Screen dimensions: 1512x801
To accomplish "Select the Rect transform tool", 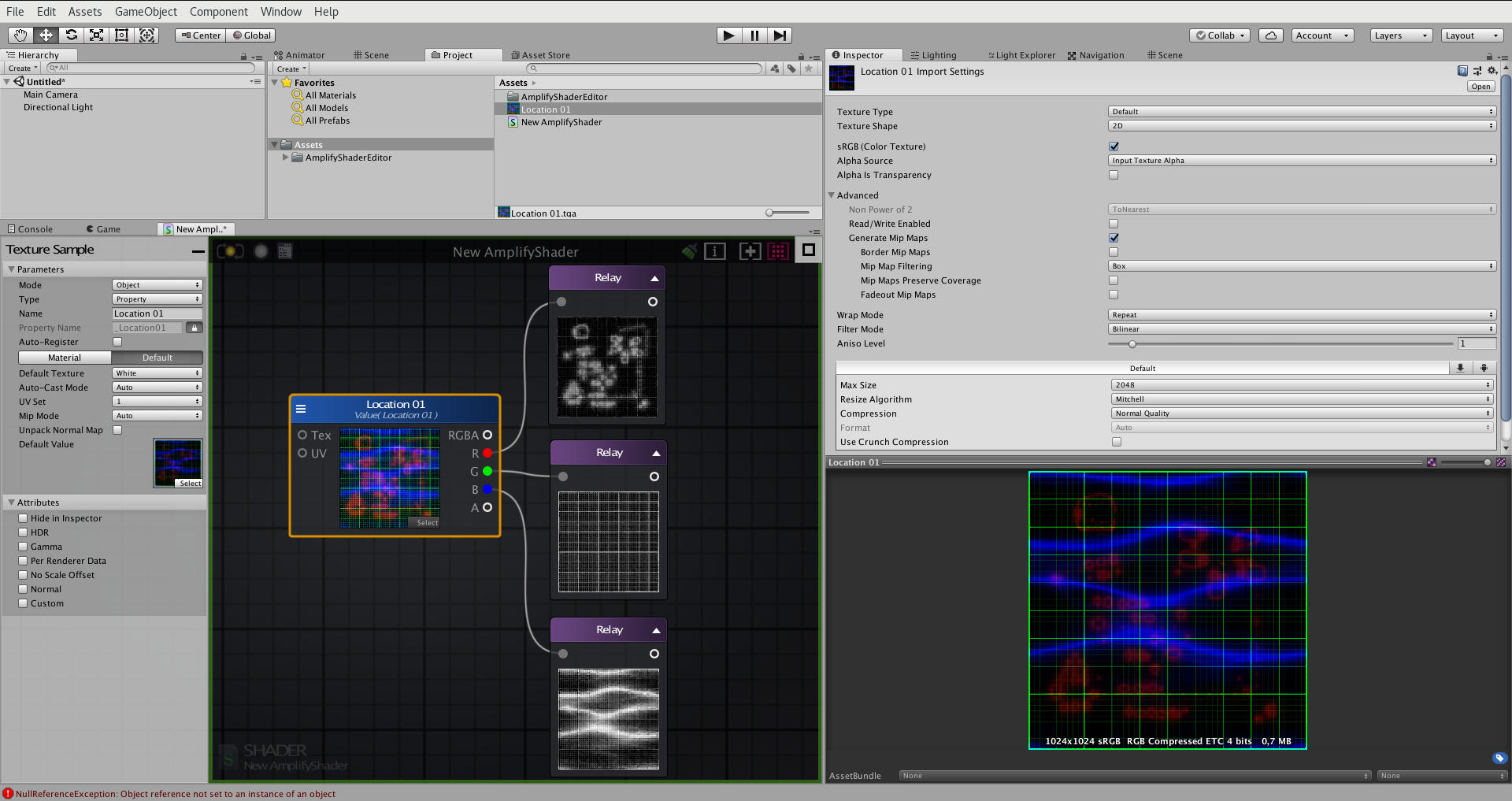I will pyautogui.click(x=121, y=35).
